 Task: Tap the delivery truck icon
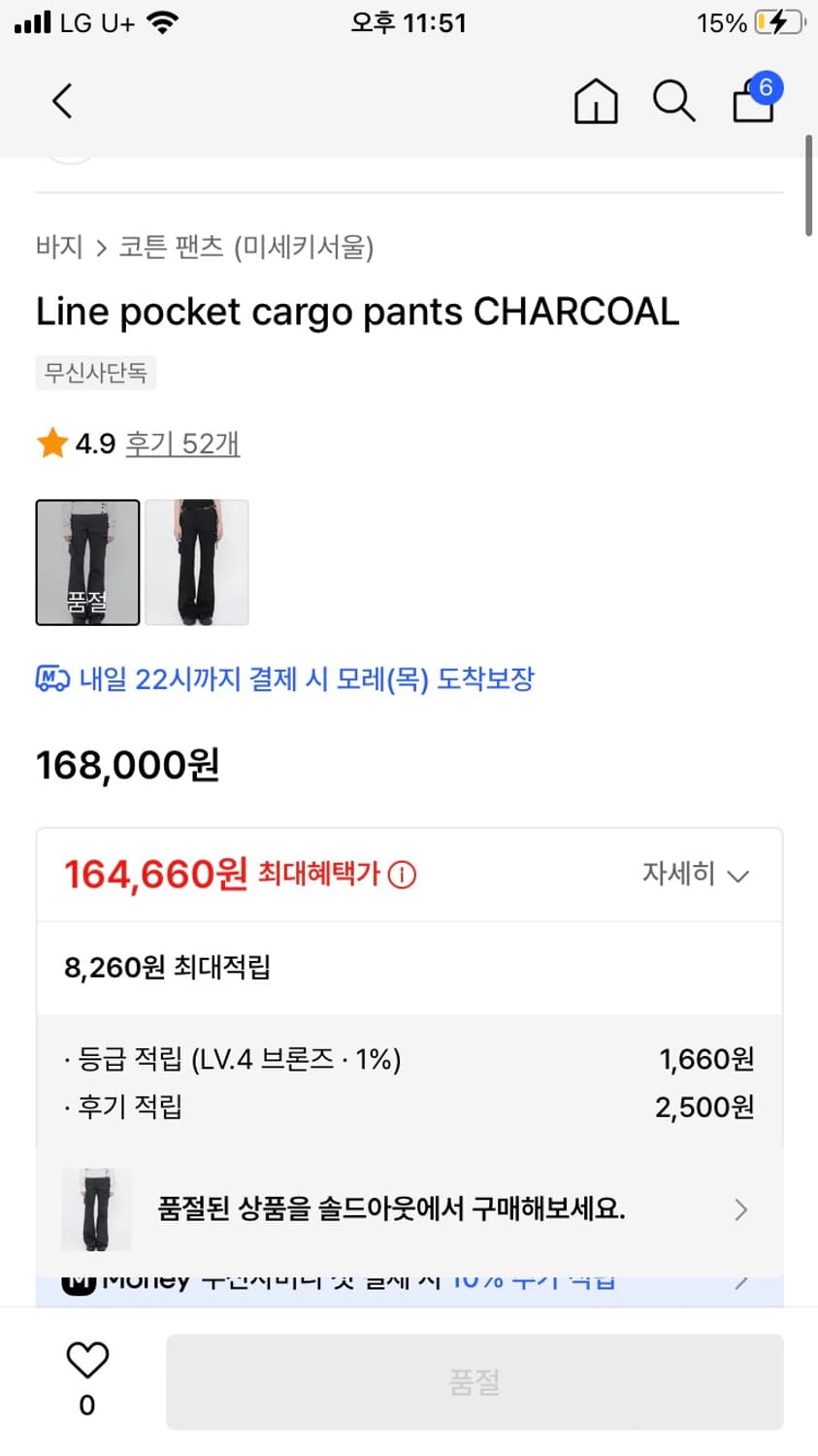pyautogui.click(x=52, y=678)
